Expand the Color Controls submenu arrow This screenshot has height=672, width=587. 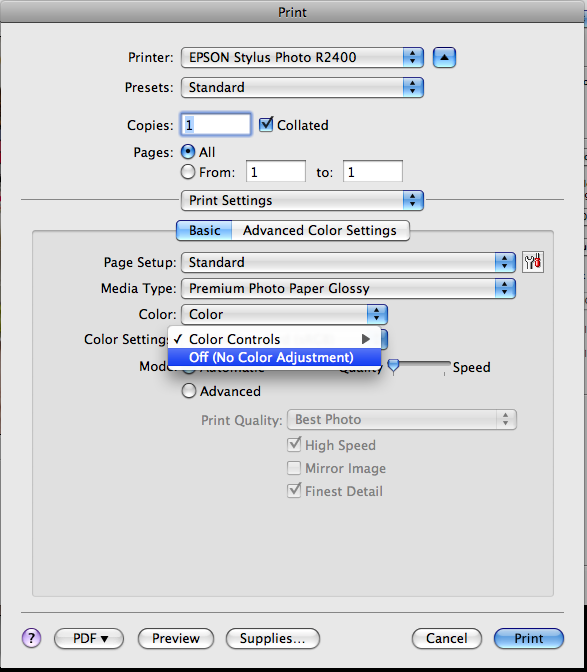pyautogui.click(x=365, y=339)
